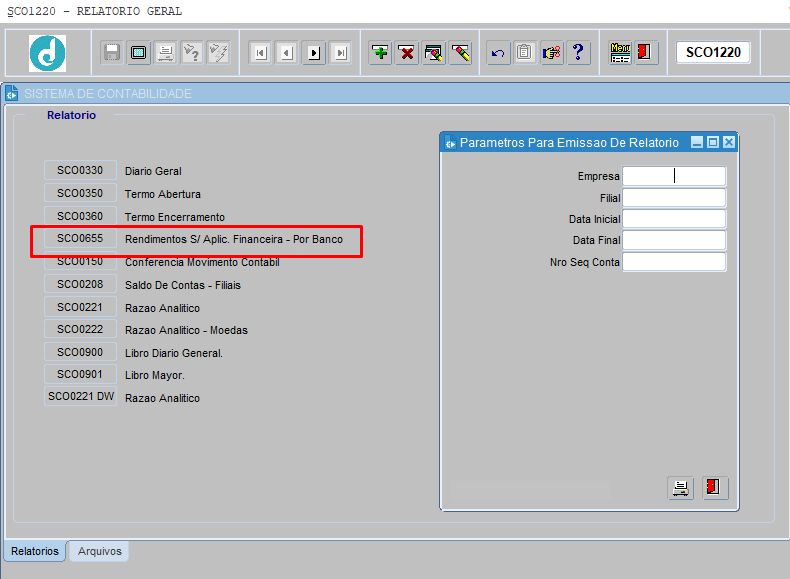The height and width of the screenshot is (579, 790).
Task: Click the Nro Seq Conta field
Action: [674, 262]
